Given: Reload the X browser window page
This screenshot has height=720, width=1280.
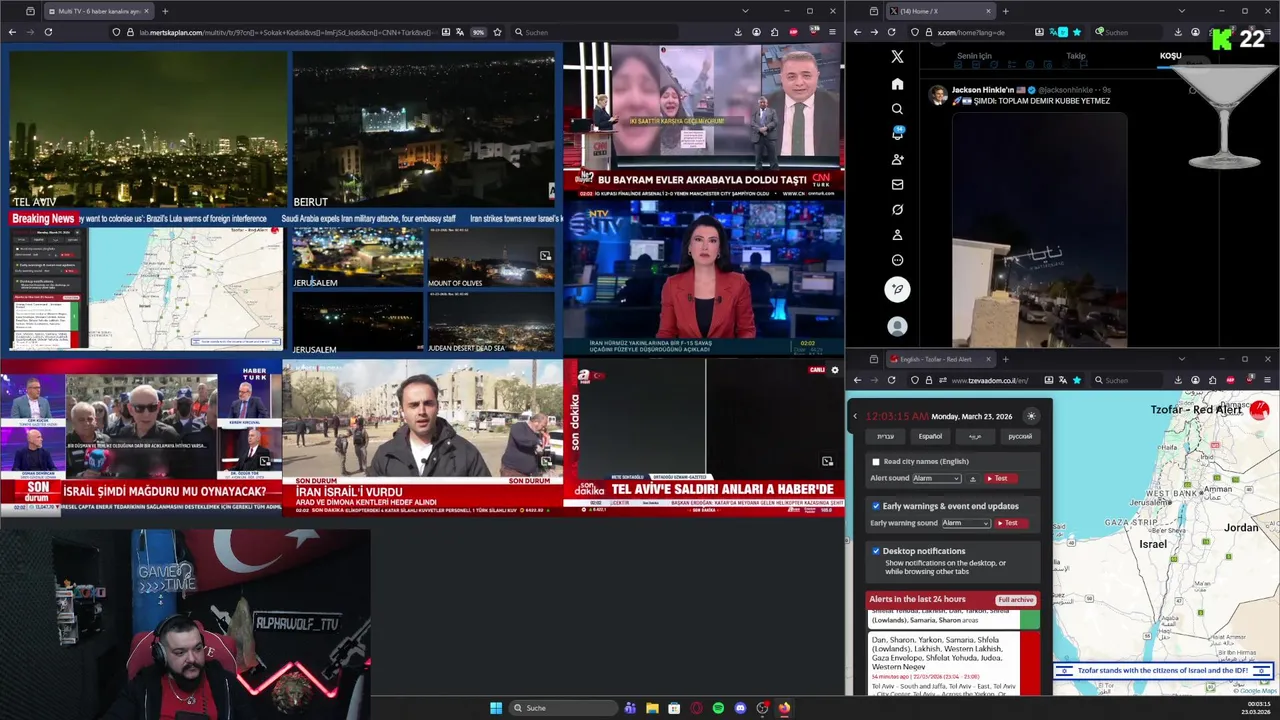Looking at the screenshot, I should coord(891,32).
